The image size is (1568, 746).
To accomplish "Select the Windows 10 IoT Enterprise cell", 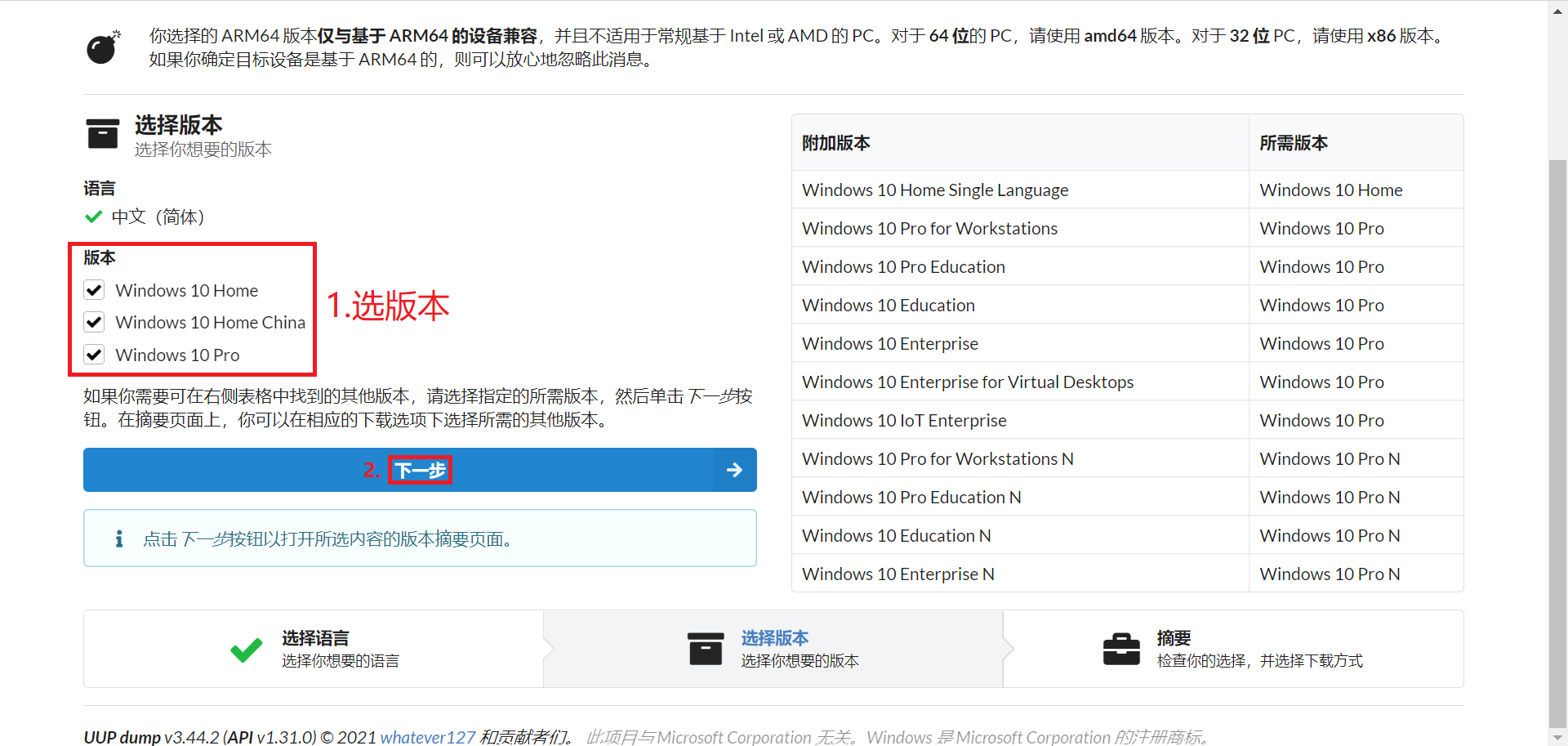I will pos(1020,420).
